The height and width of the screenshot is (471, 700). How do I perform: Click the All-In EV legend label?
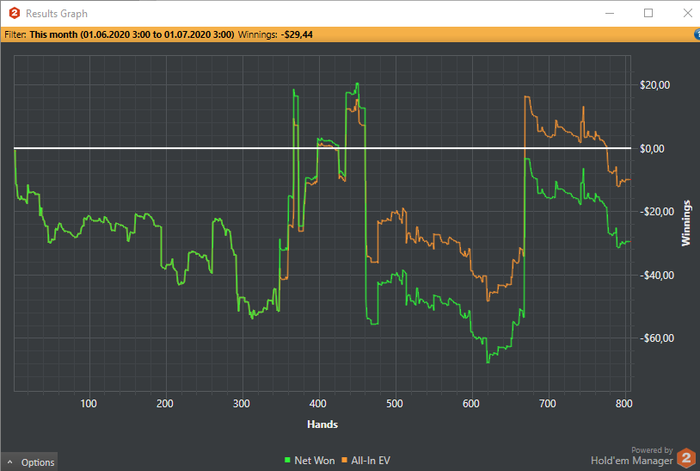[x=371, y=460]
